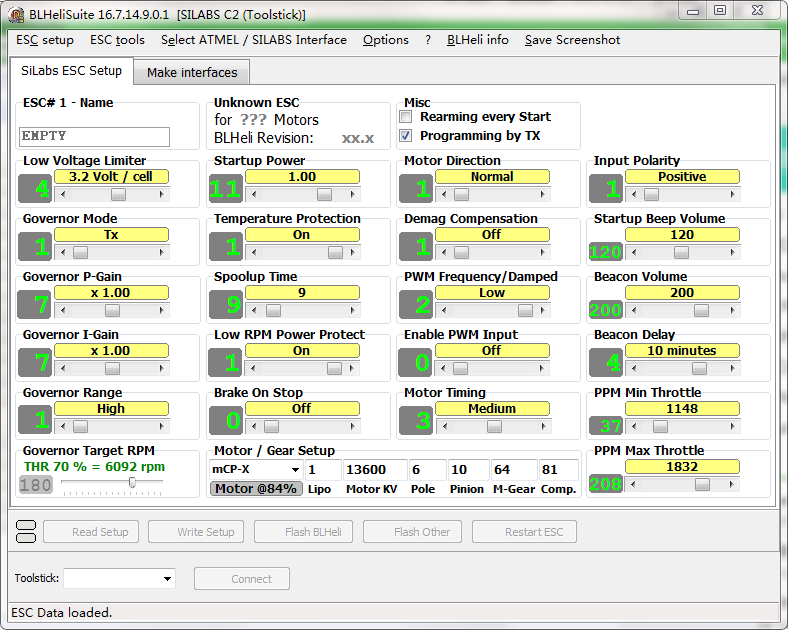
Task: Click the green Low Voltage Limiter value box
Action: click(41, 188)
